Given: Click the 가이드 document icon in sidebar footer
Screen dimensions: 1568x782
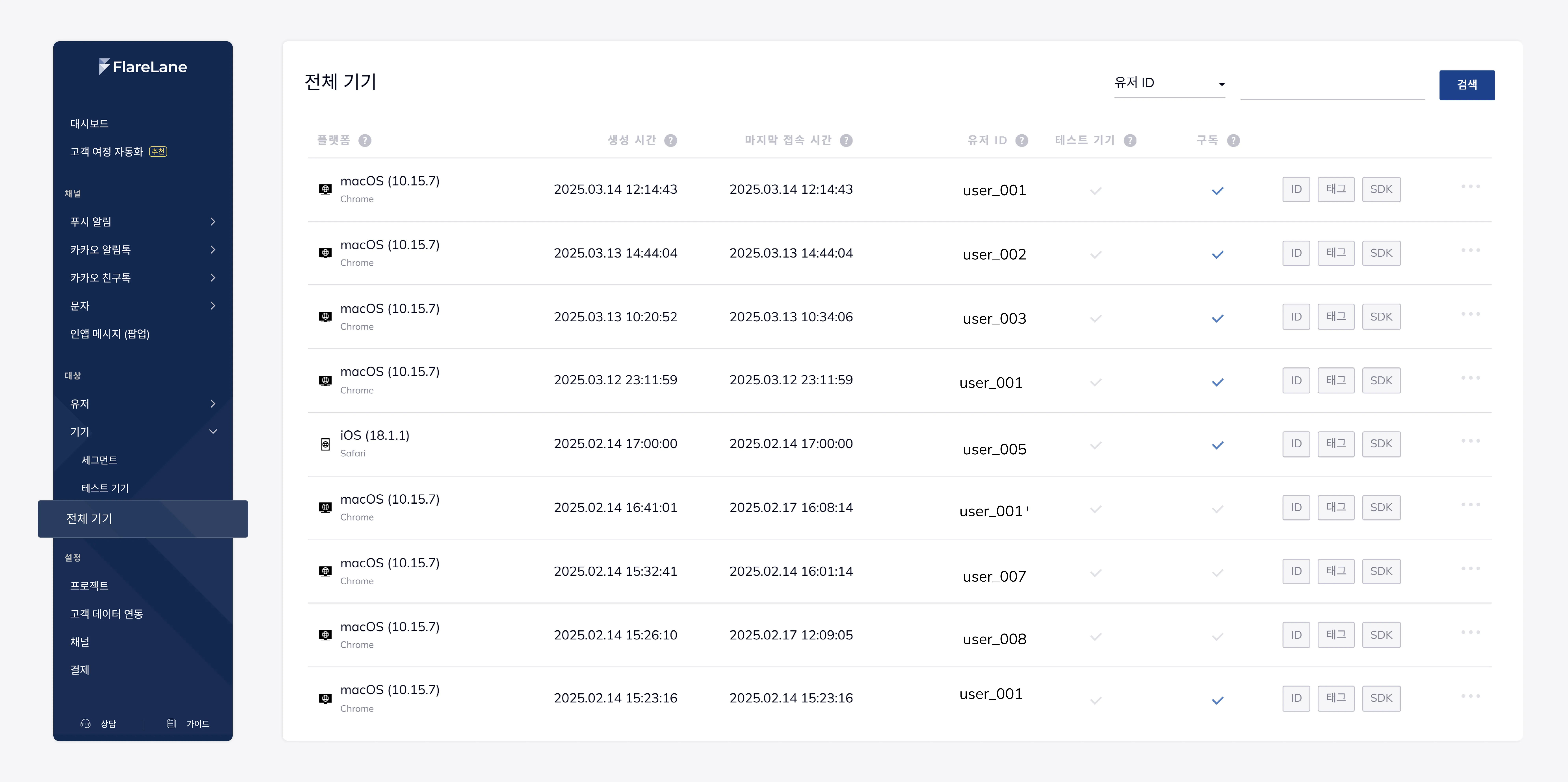Looking at the screenshot, I should pos(171,724).
